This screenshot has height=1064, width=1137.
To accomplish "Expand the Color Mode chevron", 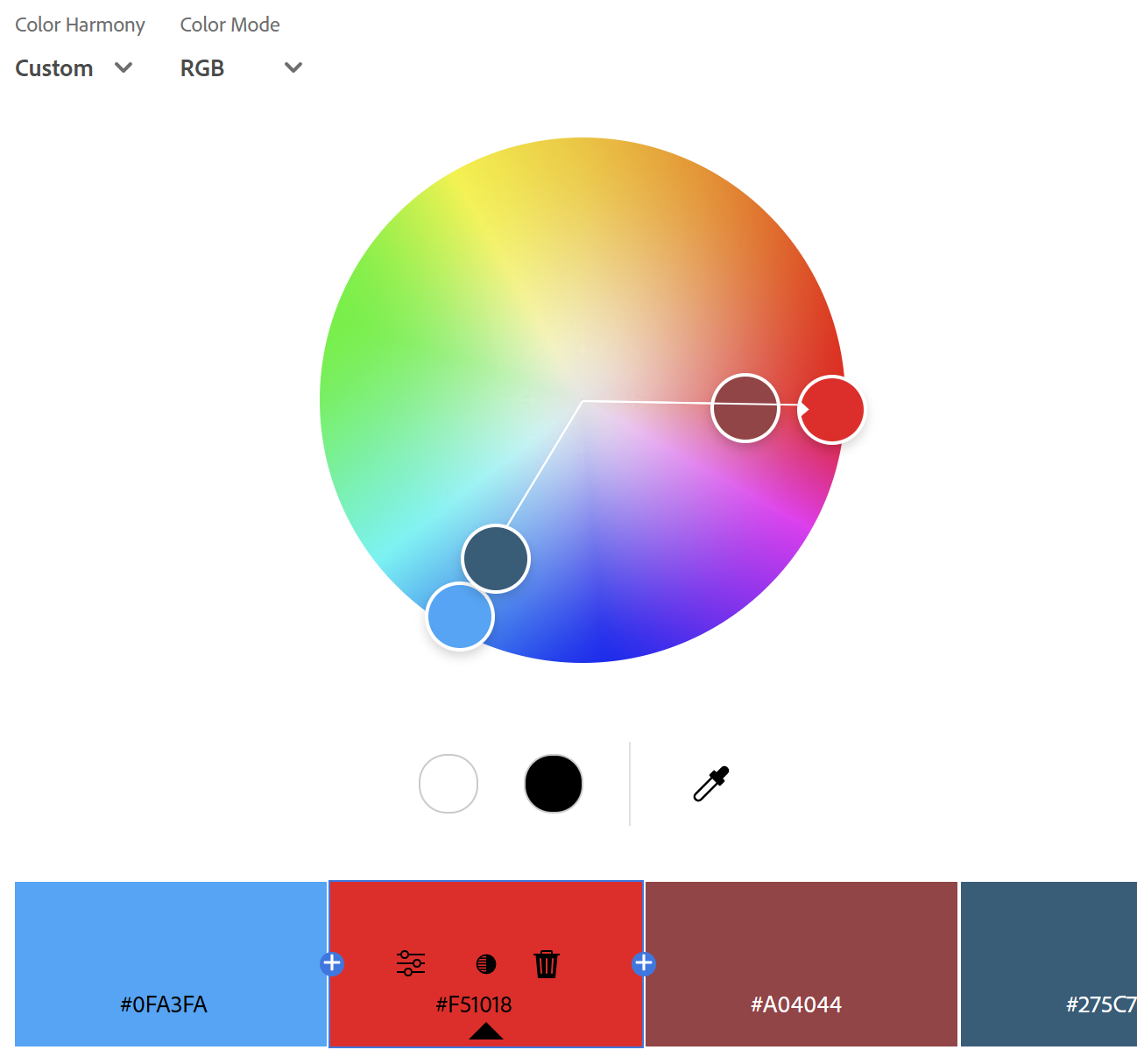I will tap(293, 67).
